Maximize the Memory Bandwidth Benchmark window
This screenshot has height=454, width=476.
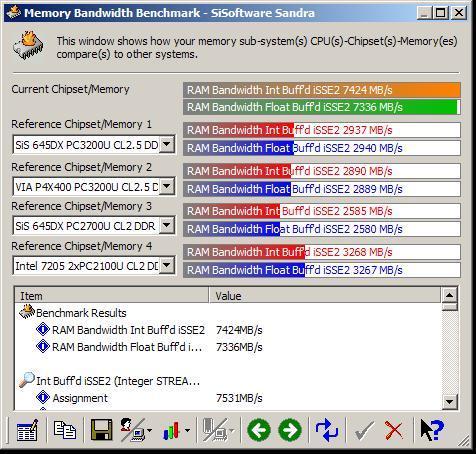(441, 13)
